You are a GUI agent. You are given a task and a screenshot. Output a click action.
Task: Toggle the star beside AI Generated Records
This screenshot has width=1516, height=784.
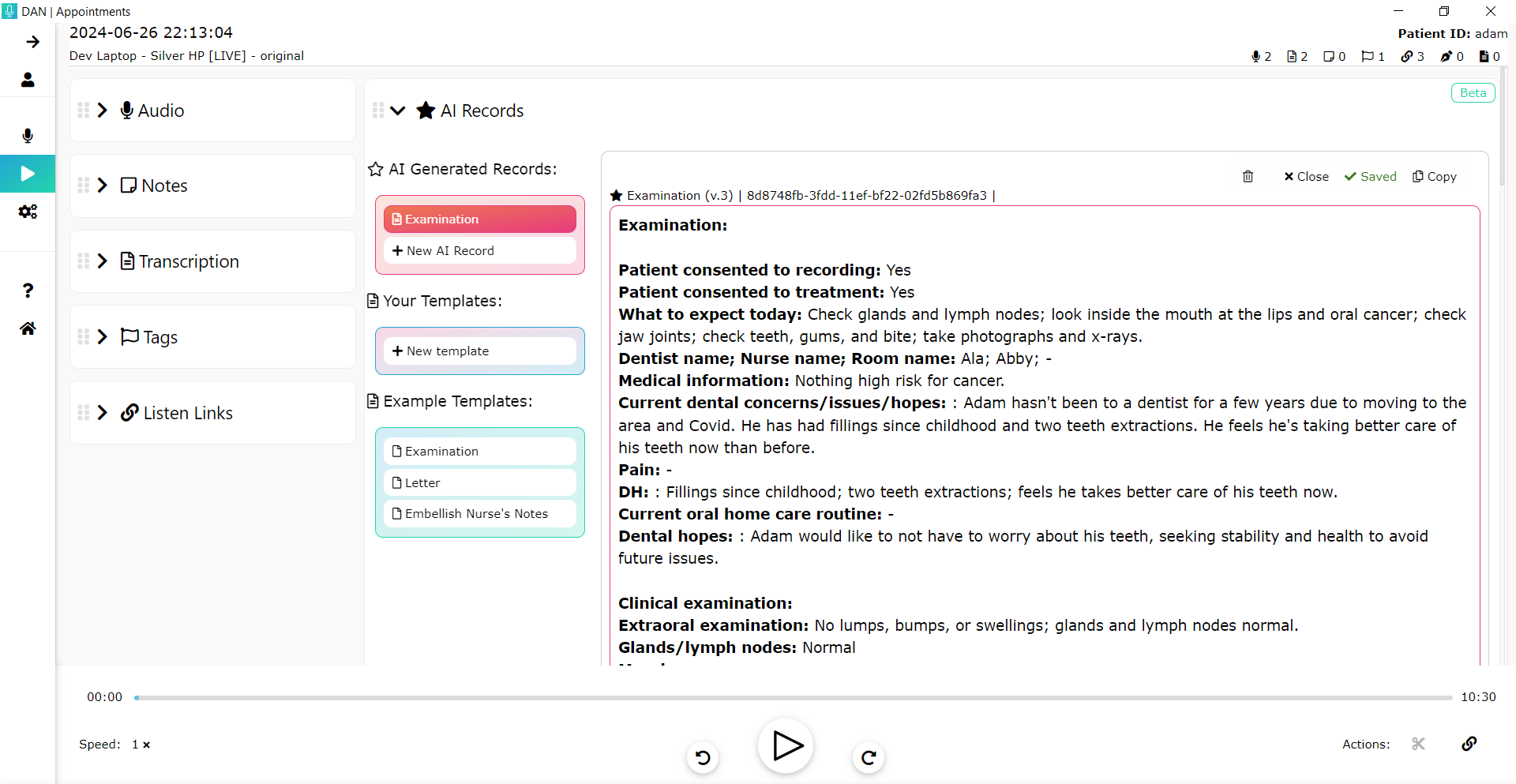coord(375,168)
